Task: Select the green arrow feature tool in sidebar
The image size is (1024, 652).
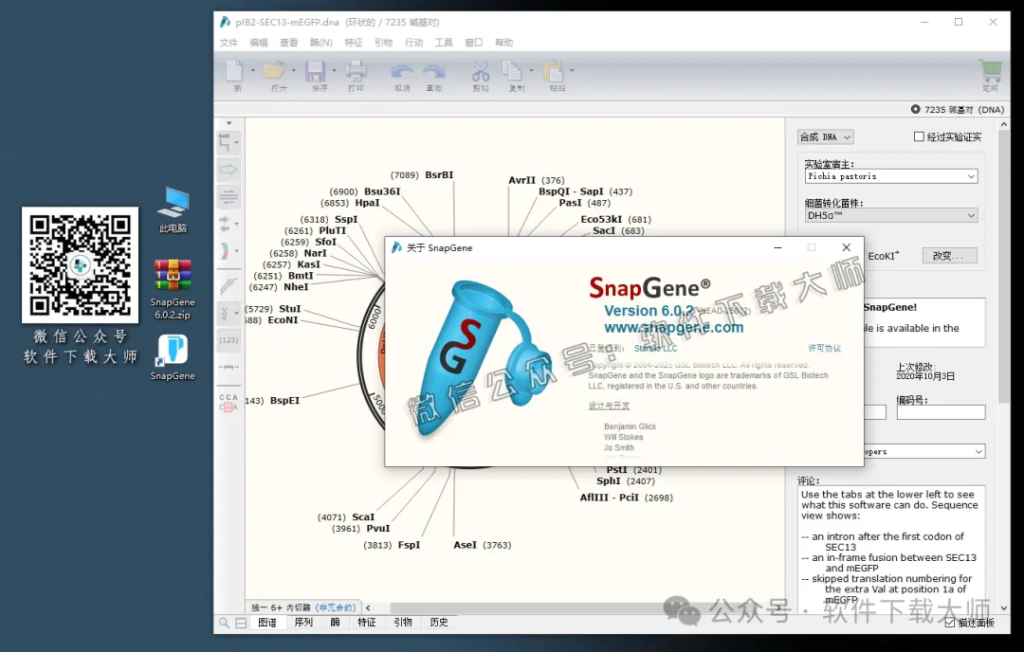Action: (228, 169)
